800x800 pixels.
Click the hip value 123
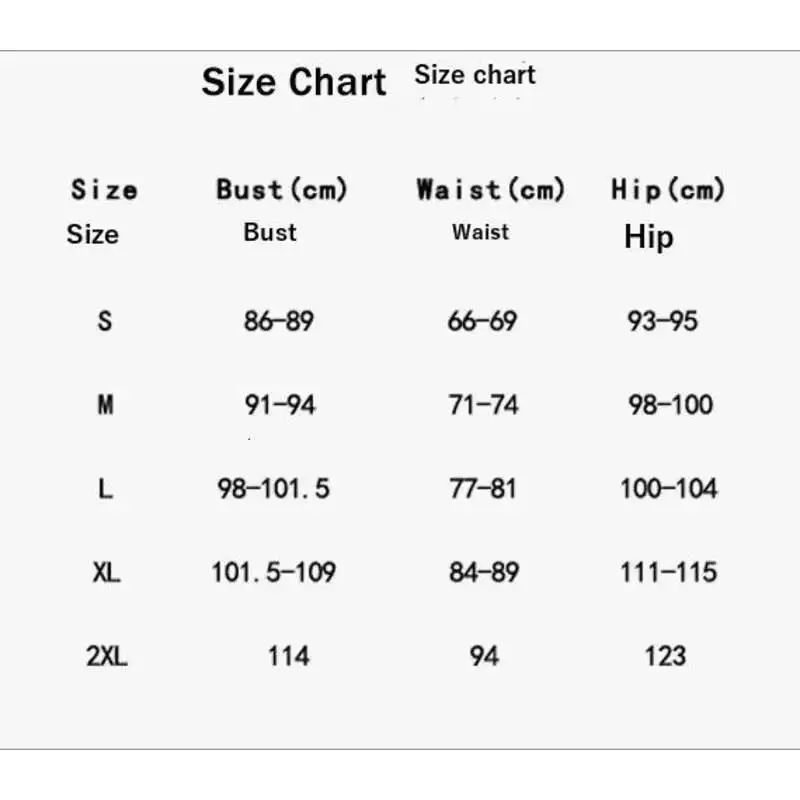point(665,656)
